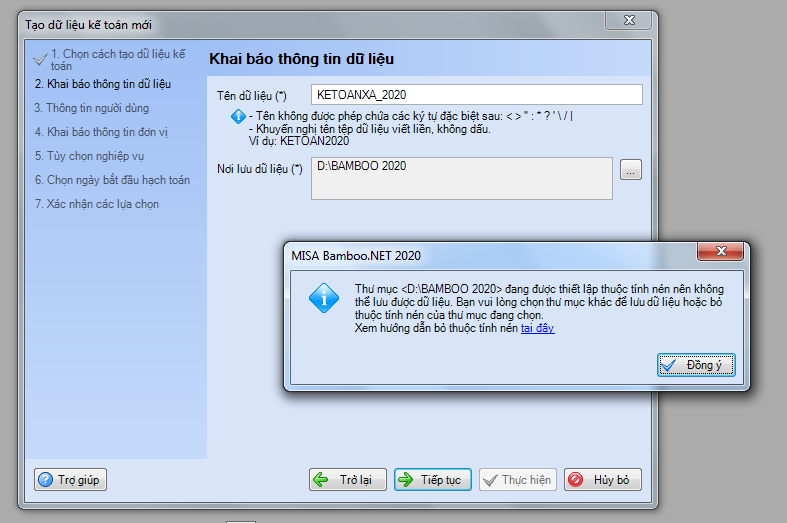The image size is (787, 523).
Task: Select step 7 Xác nhận các lựa chọn
Action: point(97,204)
